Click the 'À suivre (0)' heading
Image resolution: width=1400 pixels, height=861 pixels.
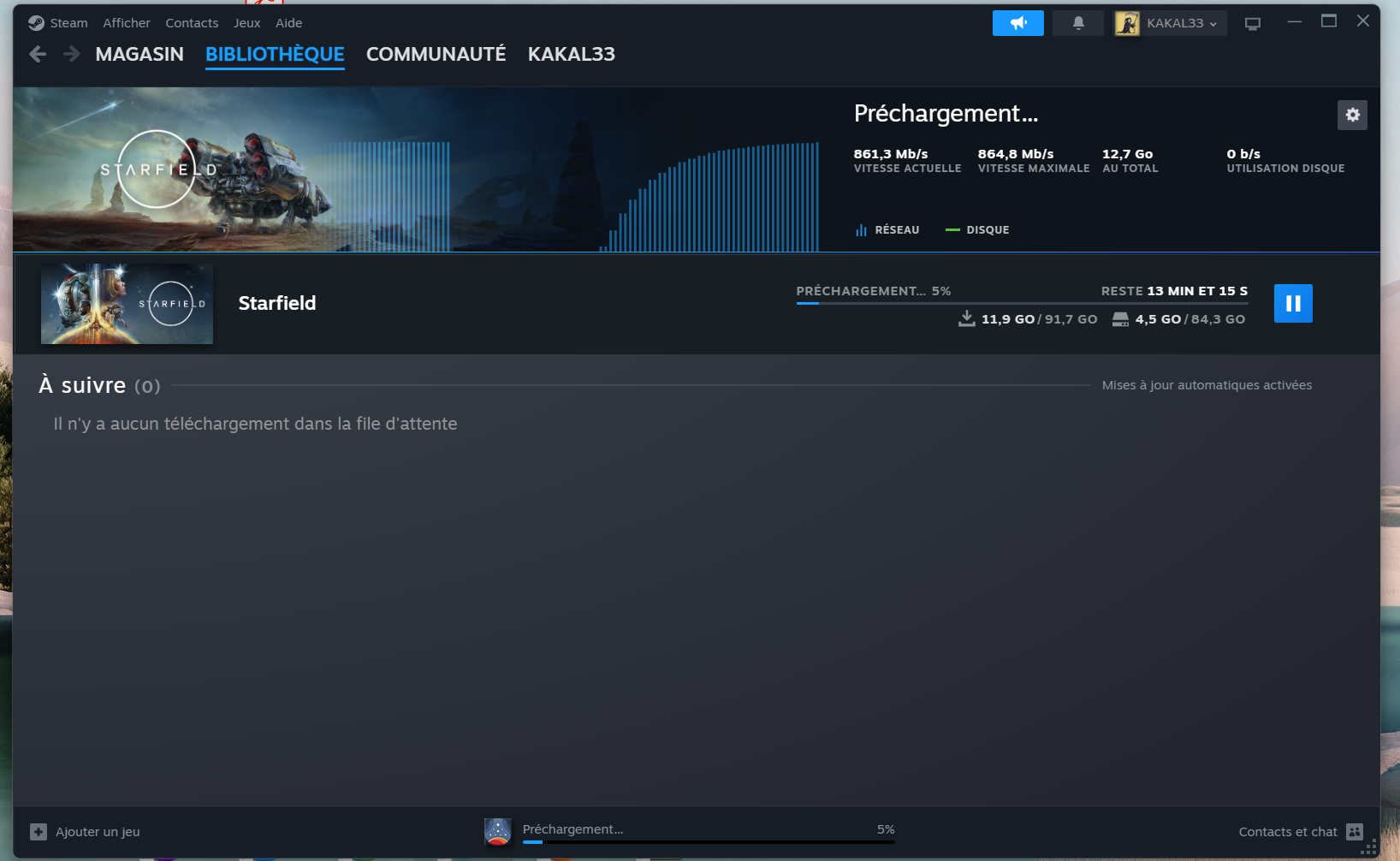pos(99,385)
